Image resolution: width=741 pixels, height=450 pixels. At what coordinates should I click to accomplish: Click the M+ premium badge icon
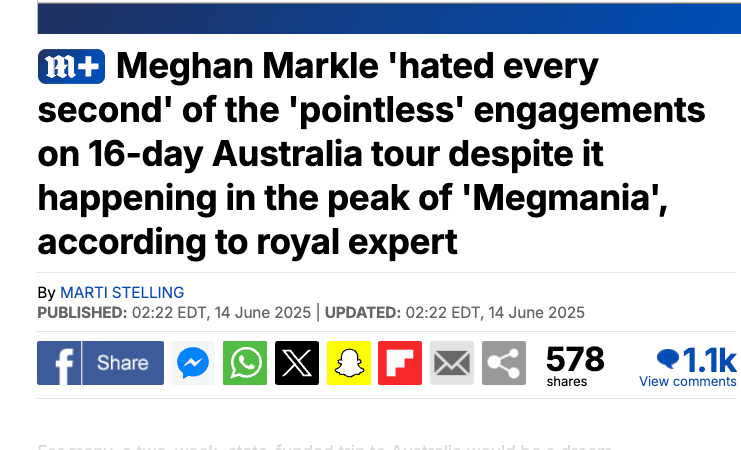[73, 68]
